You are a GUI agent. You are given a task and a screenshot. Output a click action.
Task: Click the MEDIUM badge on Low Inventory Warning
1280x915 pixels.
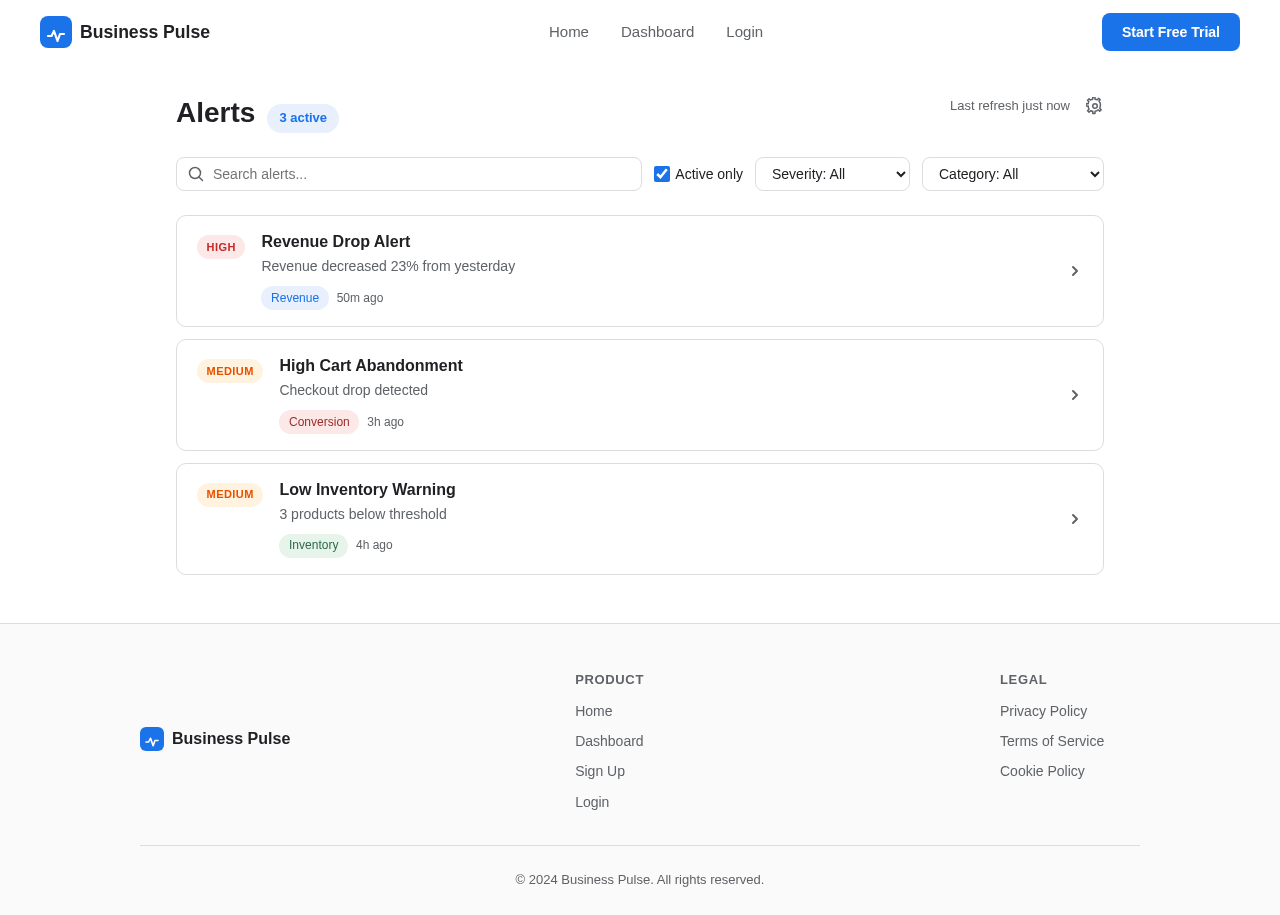(x=230, y=495)
